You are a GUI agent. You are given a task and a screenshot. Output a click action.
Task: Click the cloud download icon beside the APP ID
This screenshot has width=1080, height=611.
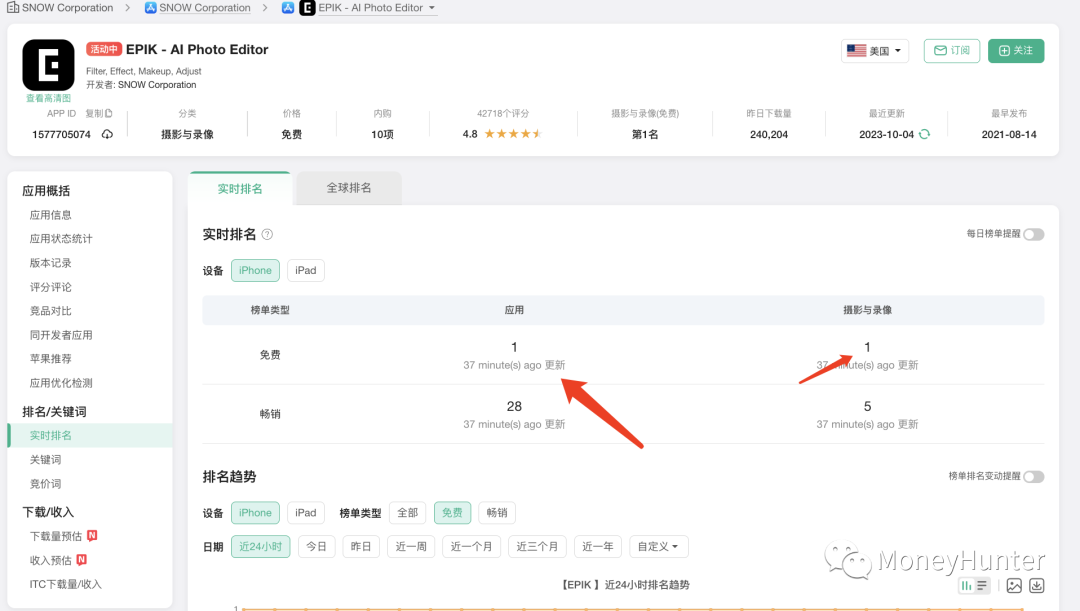[108, 134]
